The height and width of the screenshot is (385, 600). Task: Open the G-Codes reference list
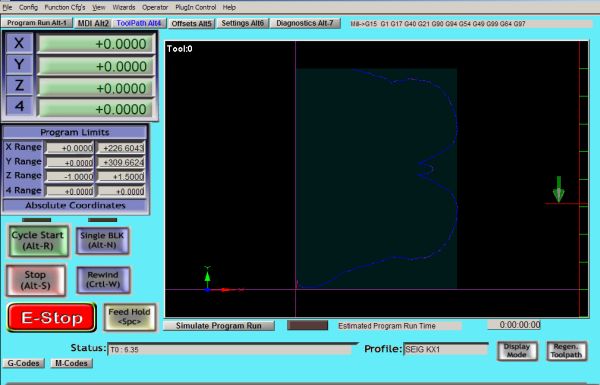coord(24,363)
